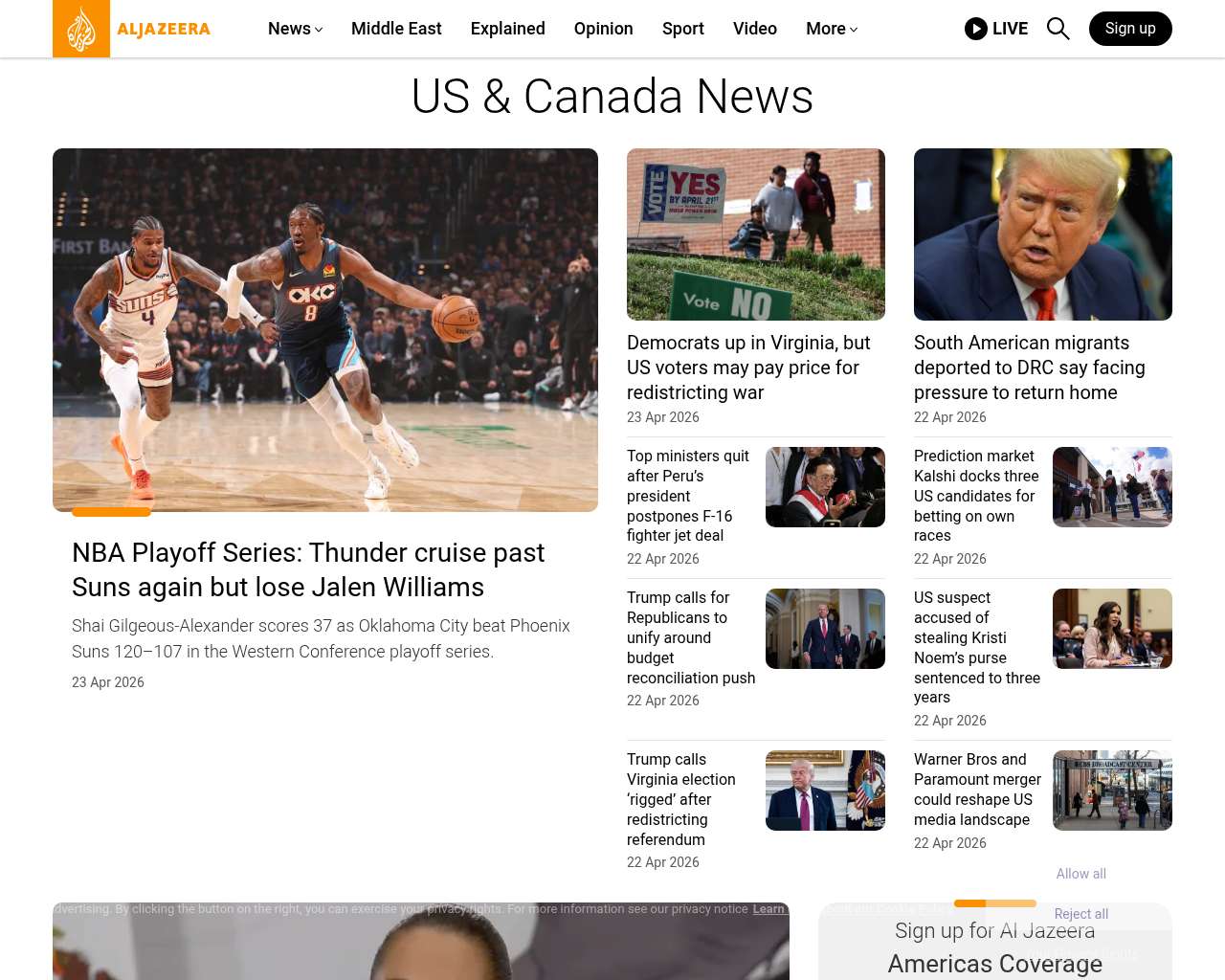The width and height of the screenshot is (1225, 980).
Task: Open the NBA Playoff Series Thunder headline
Action: pyautogui.click(x=308, y=569)
